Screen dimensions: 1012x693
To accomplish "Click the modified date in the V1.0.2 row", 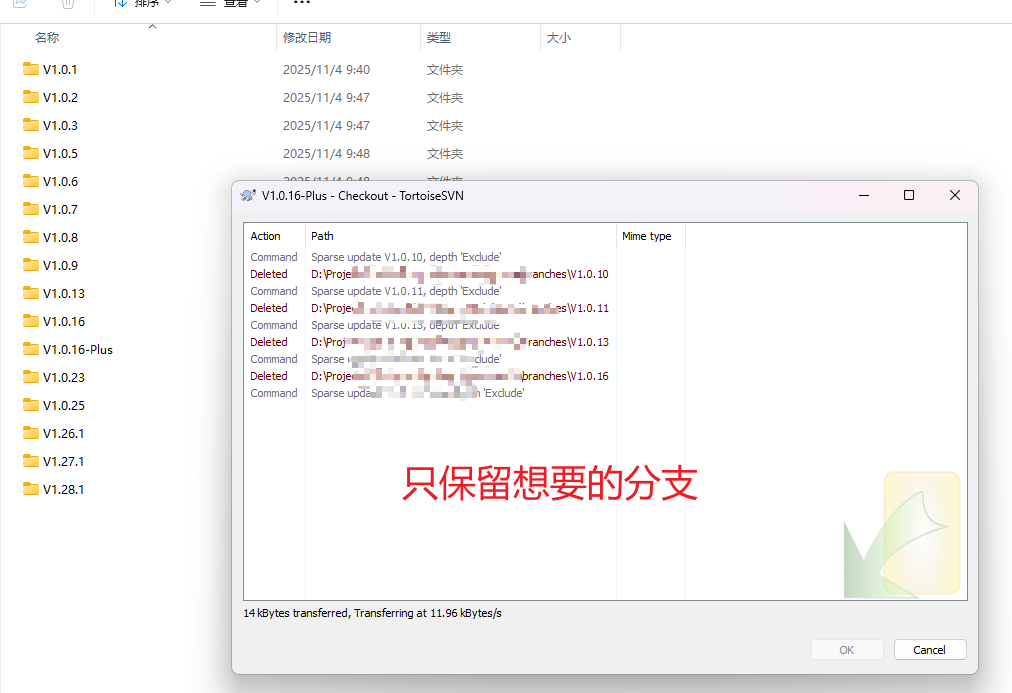I will point(327,97).
